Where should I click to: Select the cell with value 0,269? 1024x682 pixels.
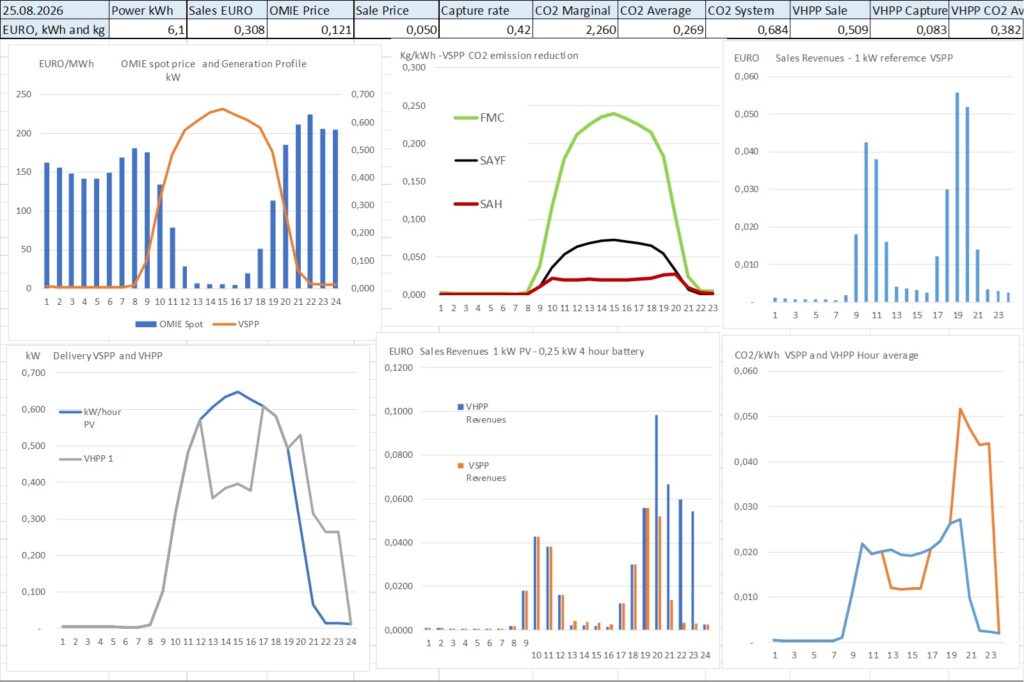coord(662,29)
